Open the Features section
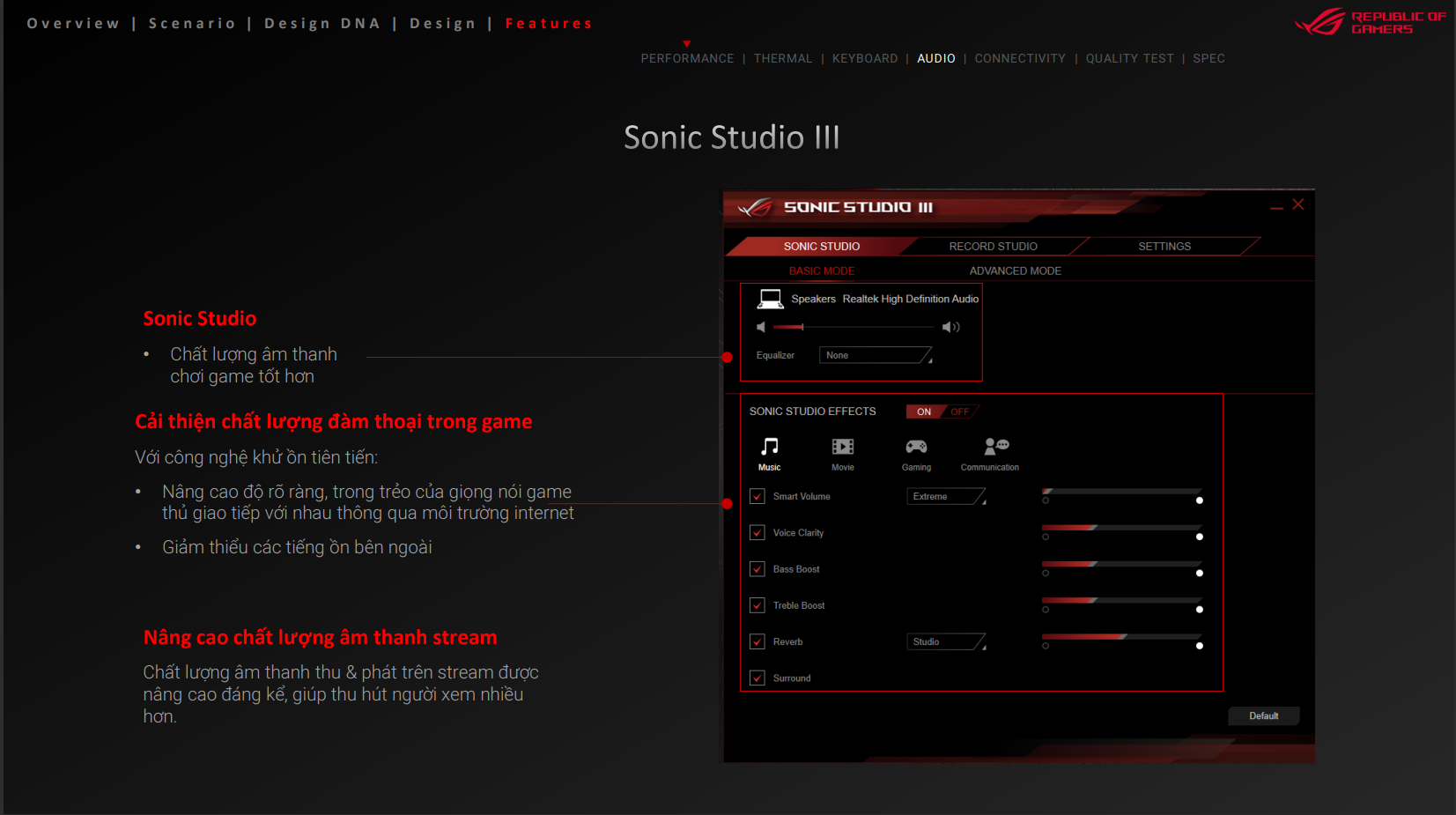This screenshot has width=1456, height=815. [549, 24]
